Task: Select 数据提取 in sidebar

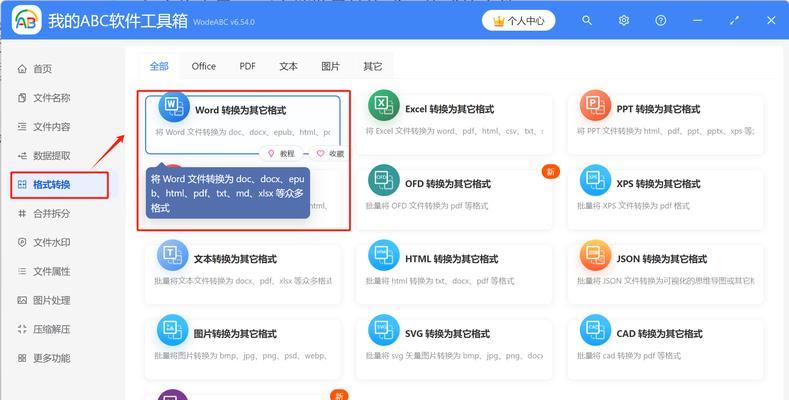Action: [x=52, y=156]
